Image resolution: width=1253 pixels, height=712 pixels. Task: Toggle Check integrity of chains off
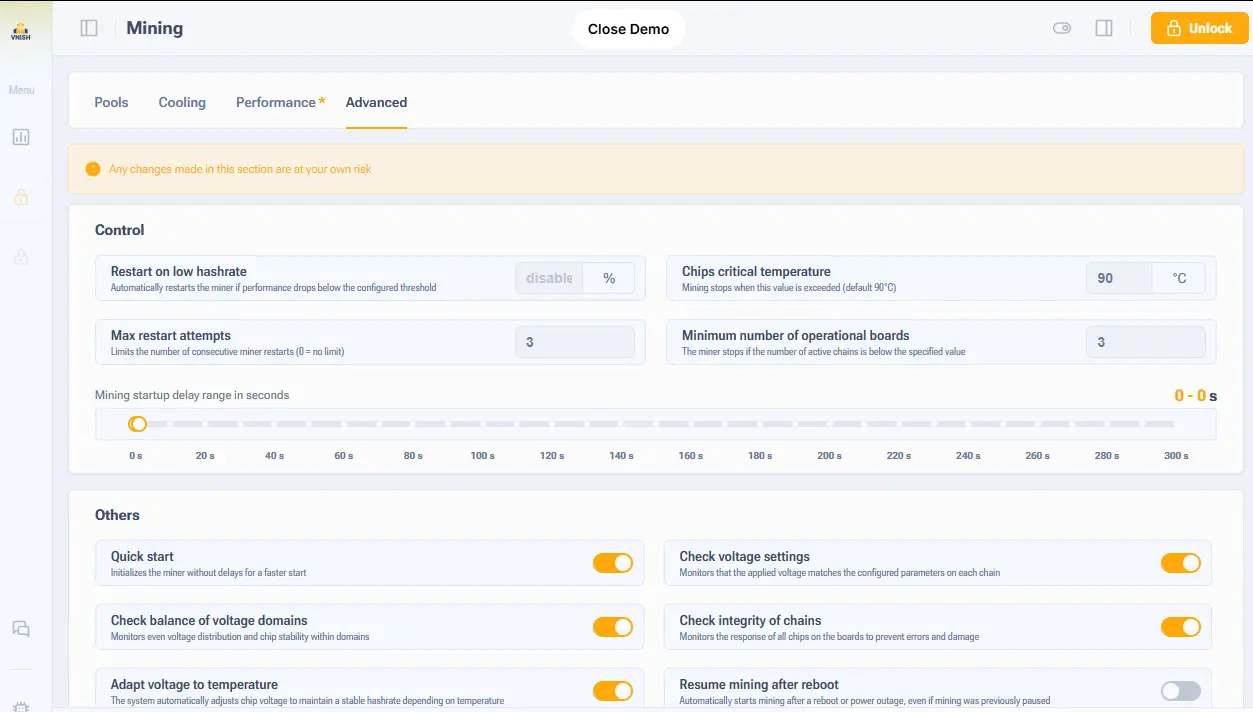coord(1180,627)
